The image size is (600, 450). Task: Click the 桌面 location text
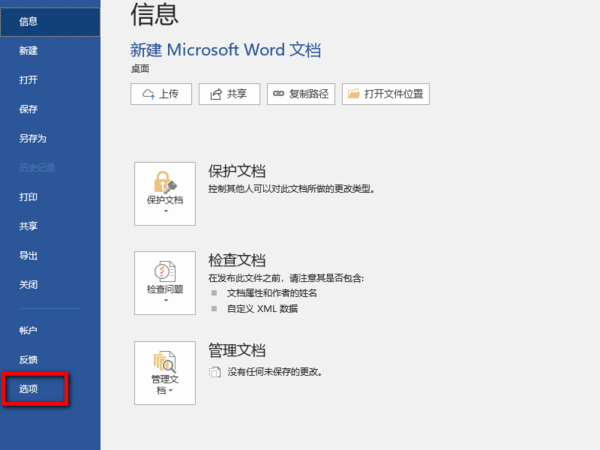tap(140, 69)
